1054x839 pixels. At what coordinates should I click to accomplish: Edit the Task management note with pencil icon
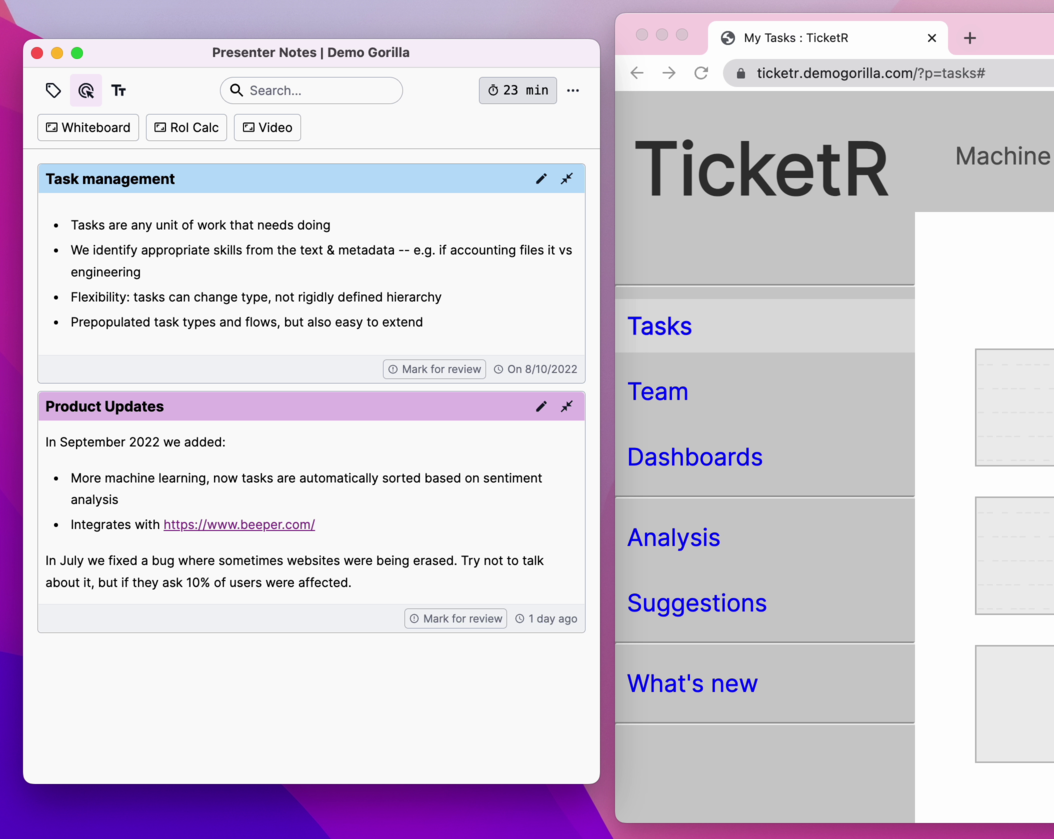point(541,179)
